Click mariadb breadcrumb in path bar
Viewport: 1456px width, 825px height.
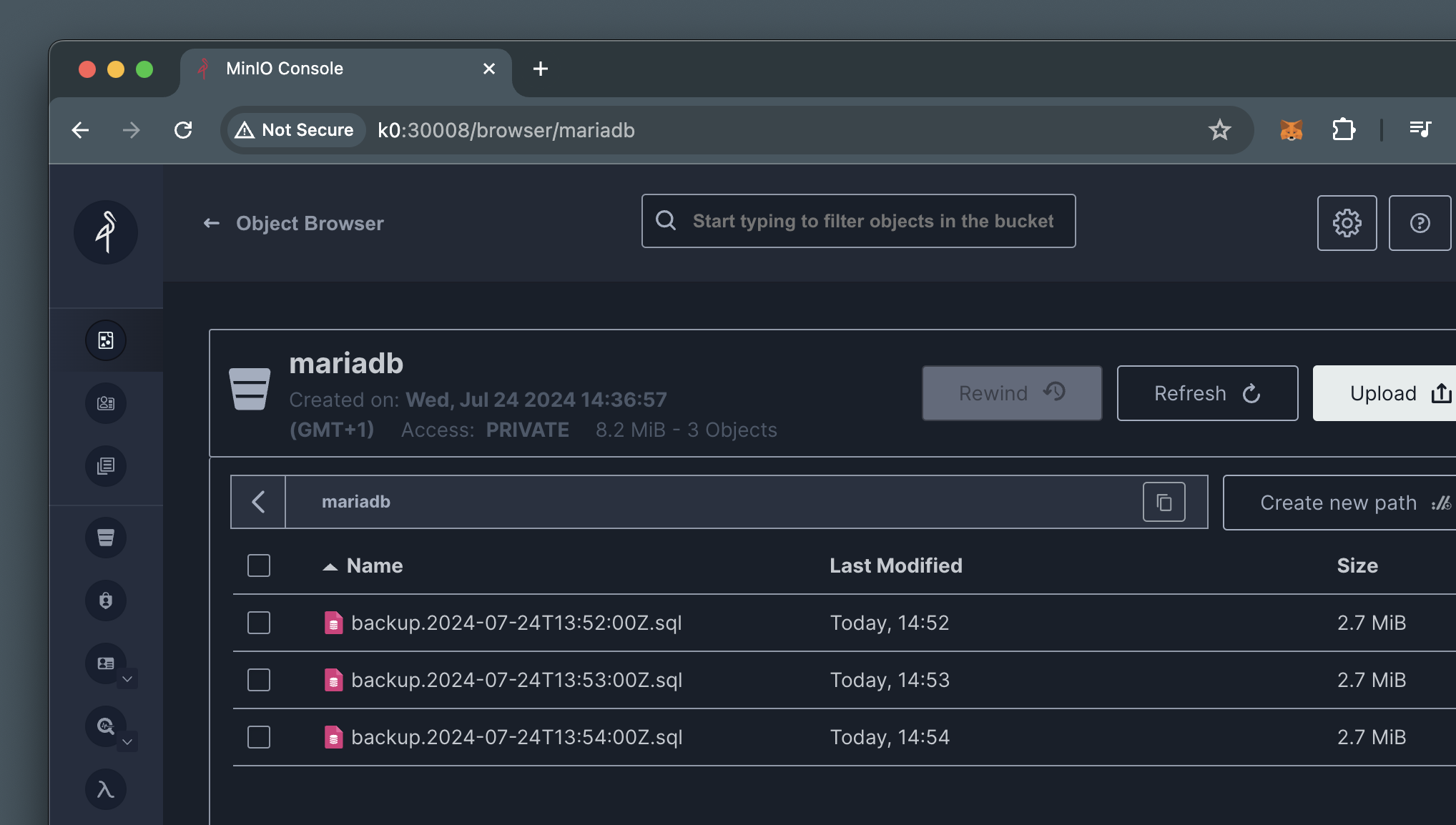coord(356,502)
